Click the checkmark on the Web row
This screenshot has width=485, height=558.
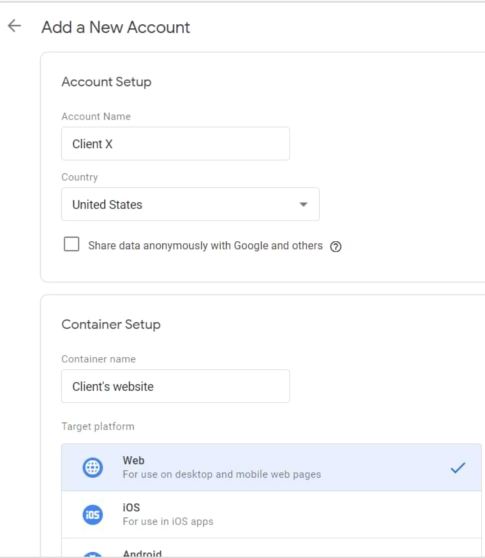coord(458,468)
